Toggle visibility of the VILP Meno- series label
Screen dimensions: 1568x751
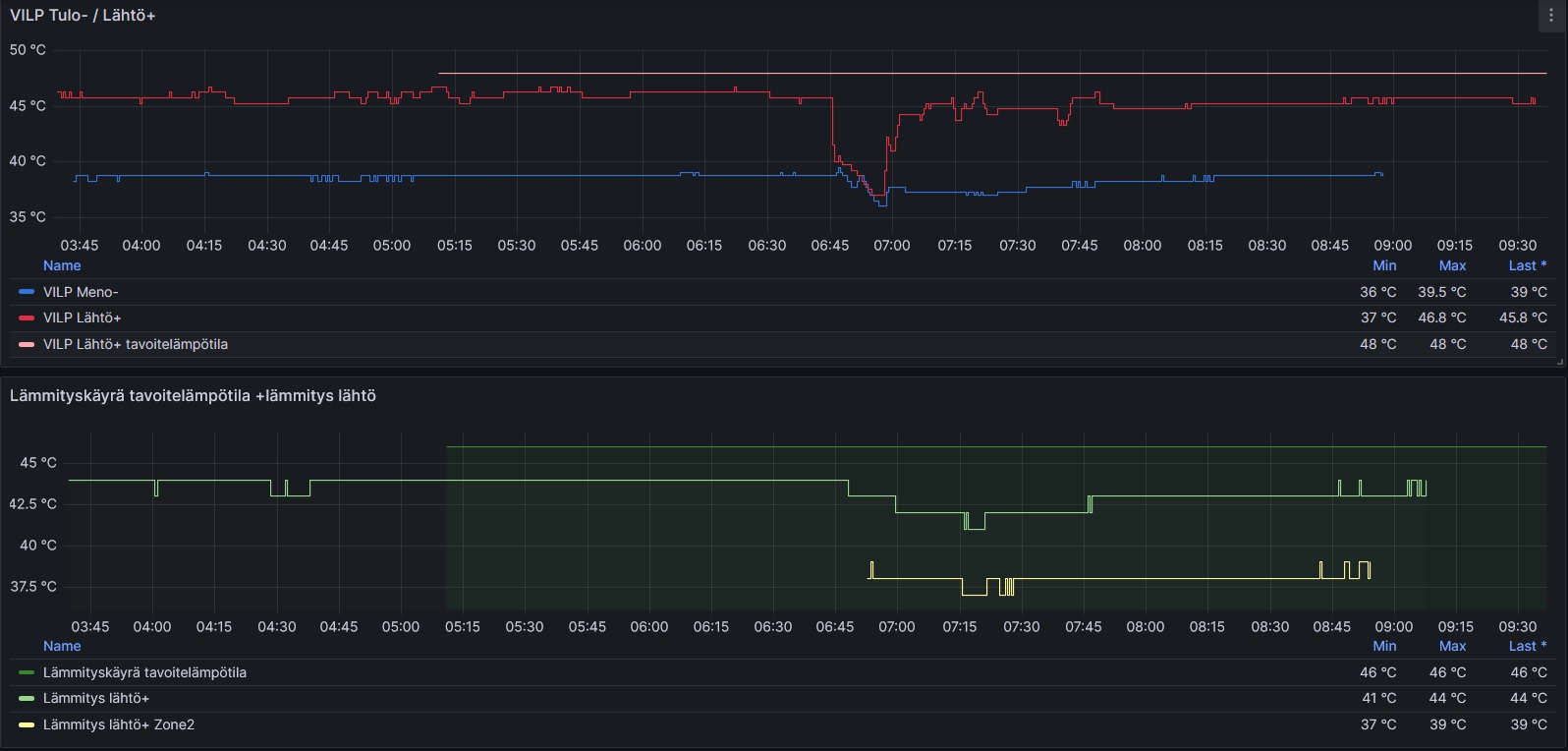(81, 292)
